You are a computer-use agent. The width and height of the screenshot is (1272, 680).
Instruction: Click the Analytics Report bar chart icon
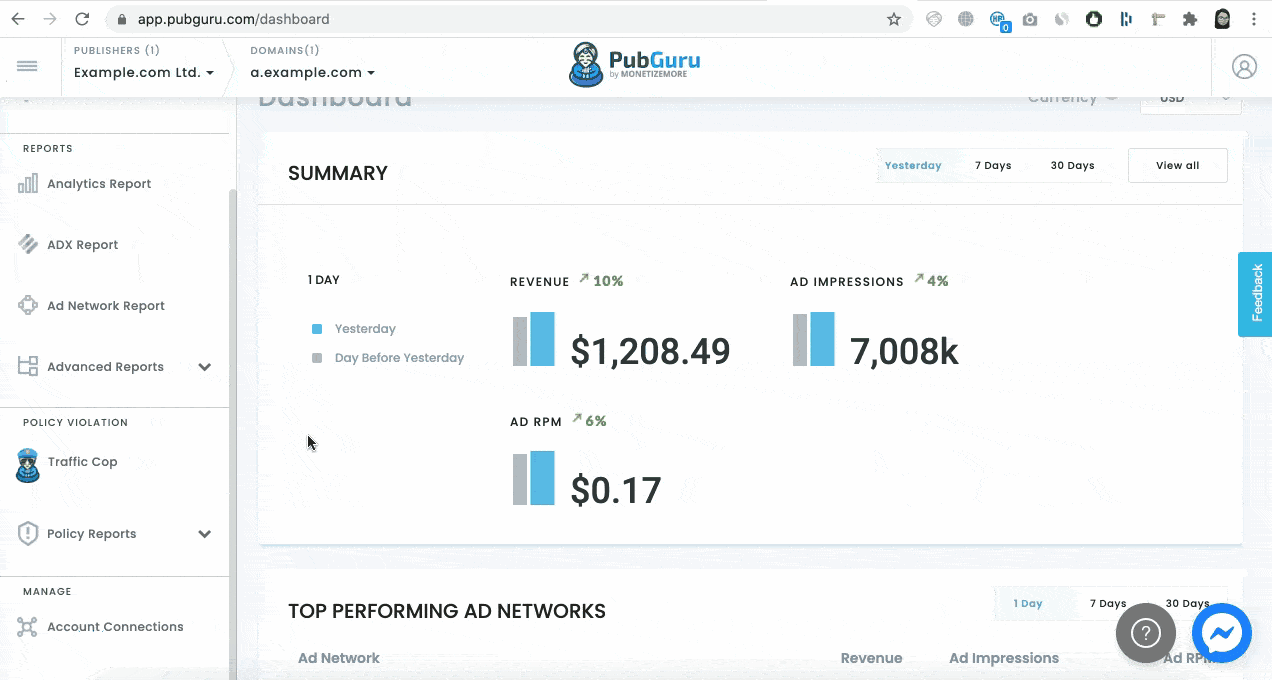click(28, 184)
